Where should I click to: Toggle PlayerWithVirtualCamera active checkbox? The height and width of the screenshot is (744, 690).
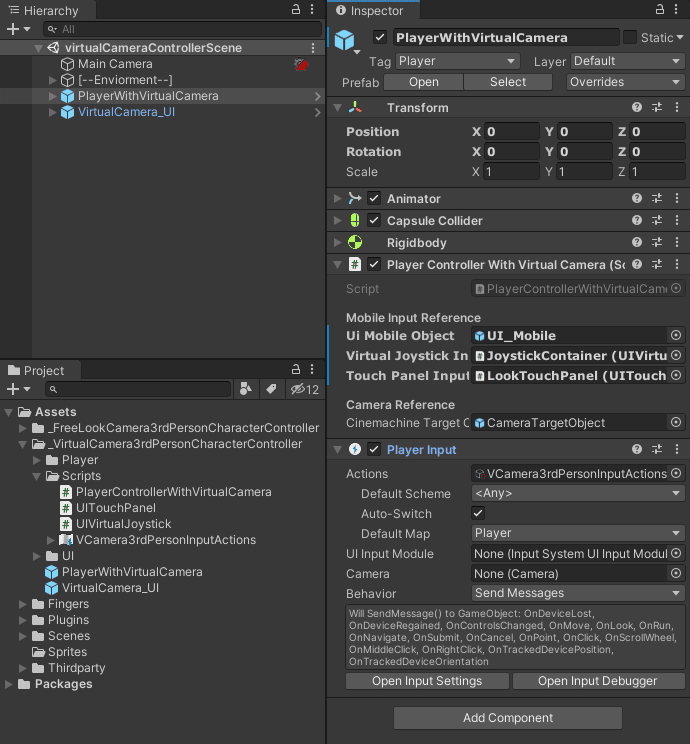(380, 37)
